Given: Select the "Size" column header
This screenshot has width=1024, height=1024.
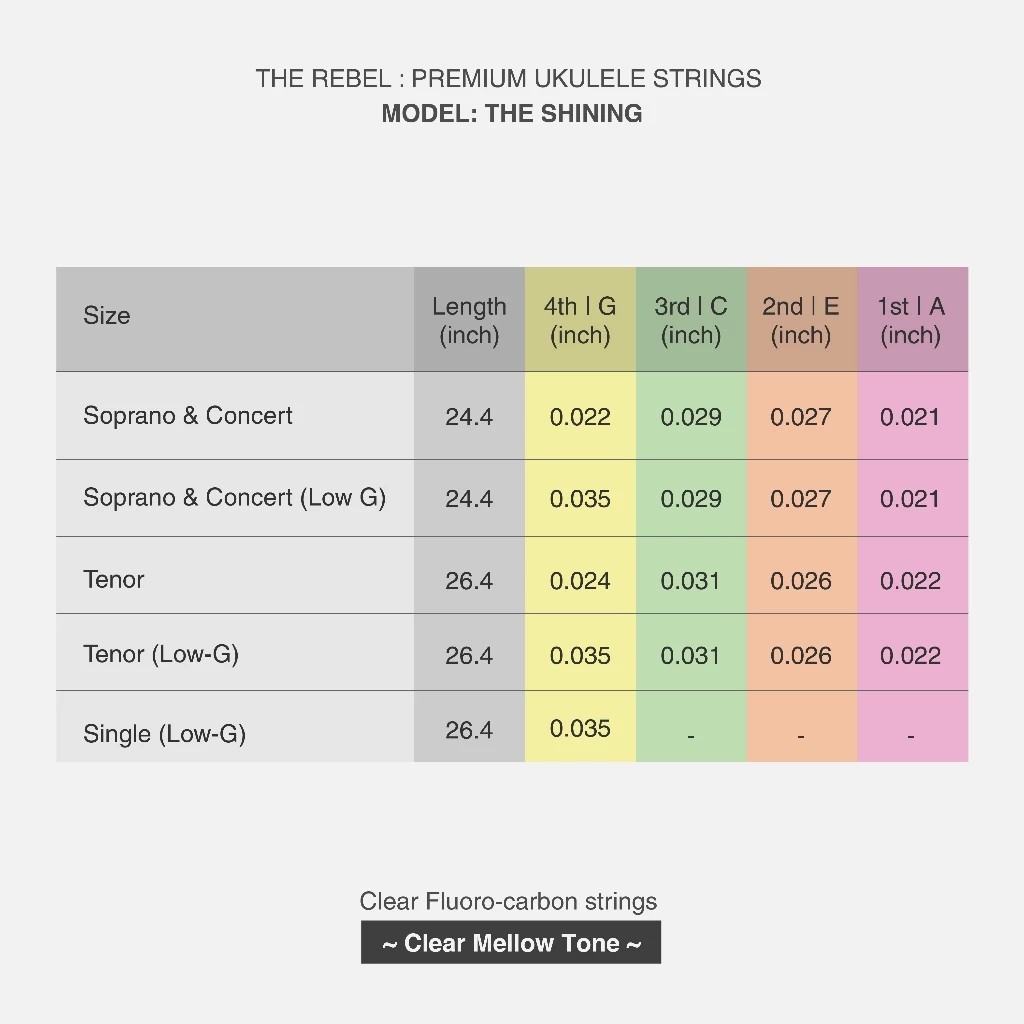Looking at the screenshot, I should coord(107,316).
